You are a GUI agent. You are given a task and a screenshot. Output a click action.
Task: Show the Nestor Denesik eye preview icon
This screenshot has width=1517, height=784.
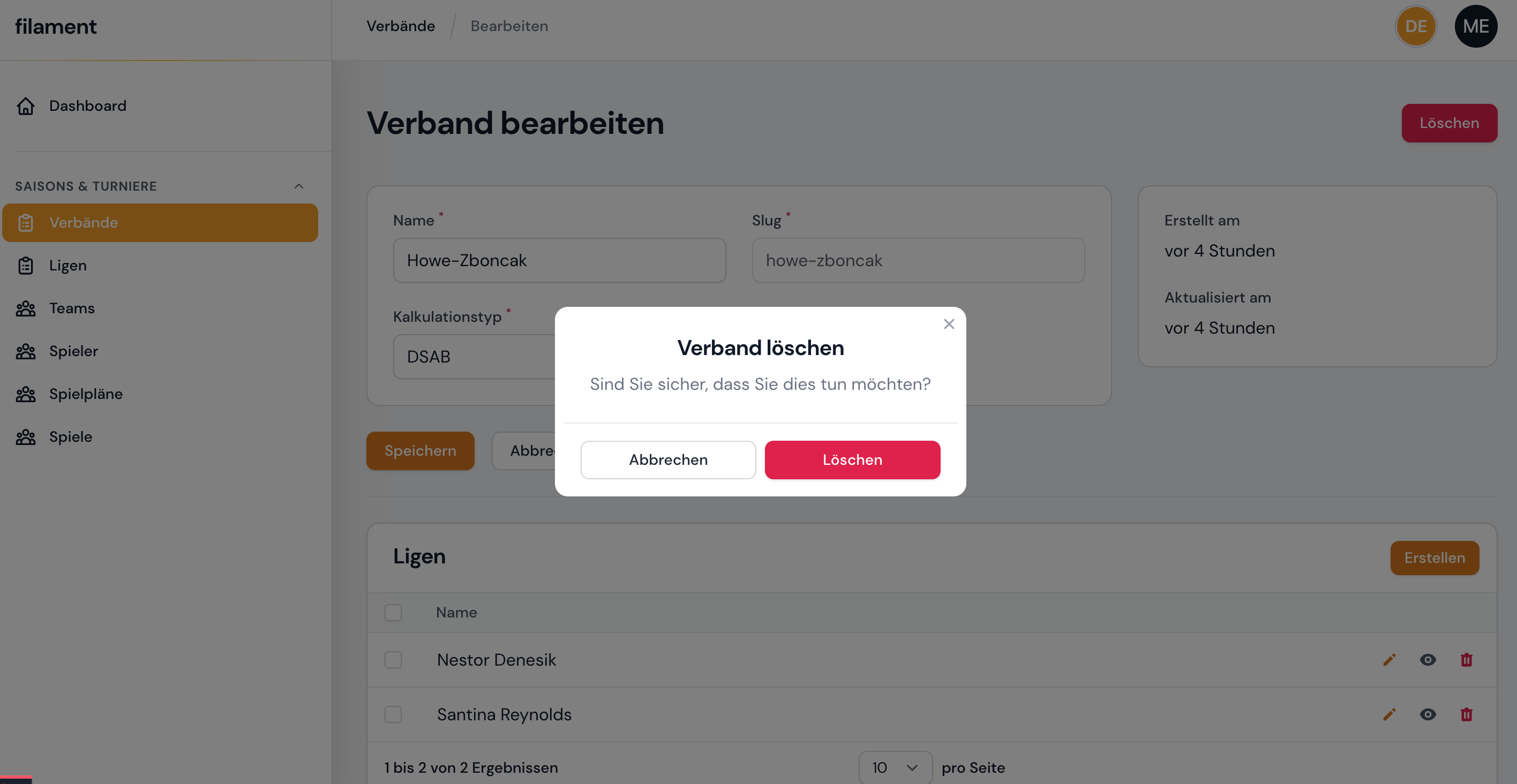point(1428,660)
